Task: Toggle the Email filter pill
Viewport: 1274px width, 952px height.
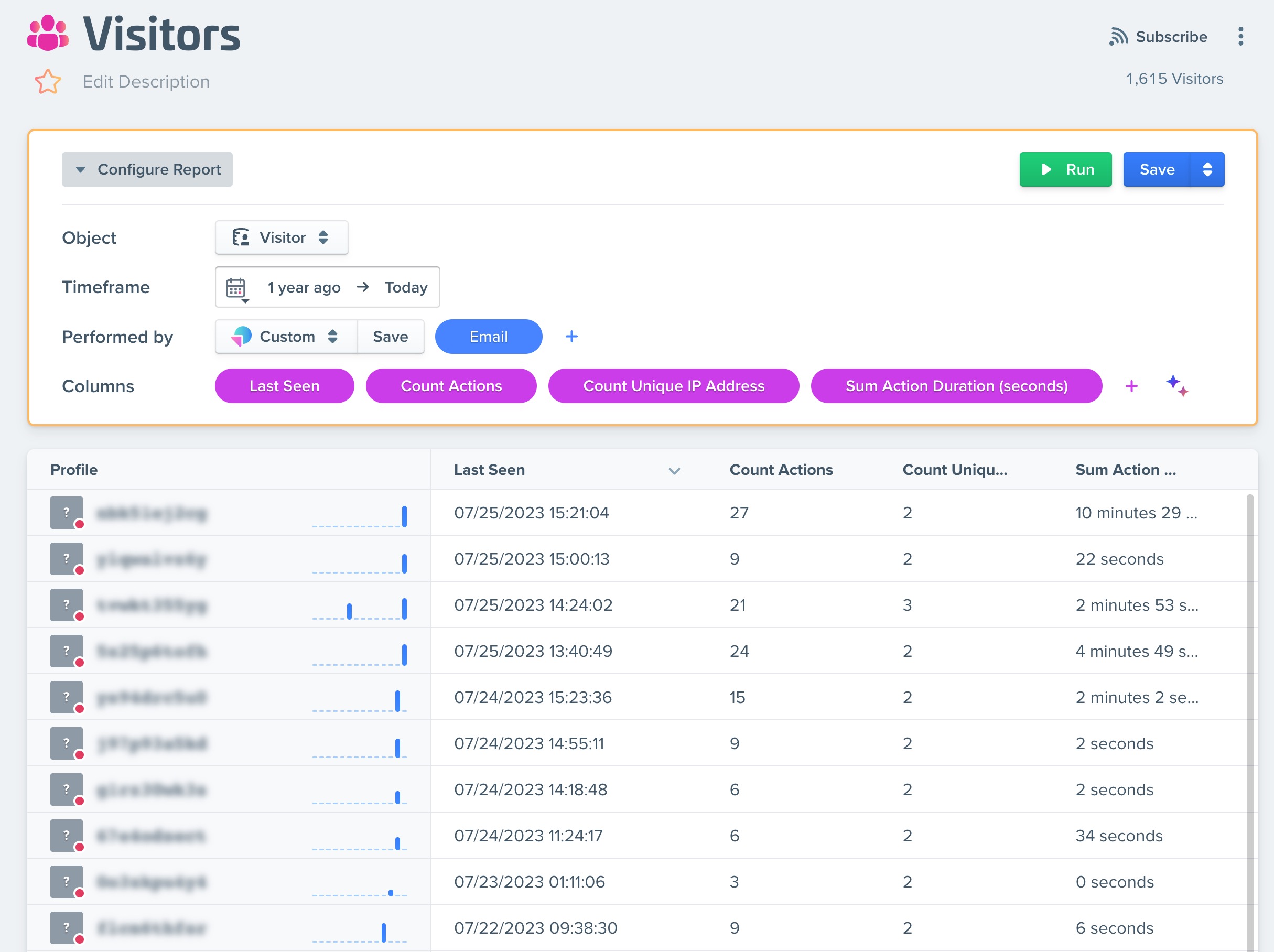Action: (488, 337)
